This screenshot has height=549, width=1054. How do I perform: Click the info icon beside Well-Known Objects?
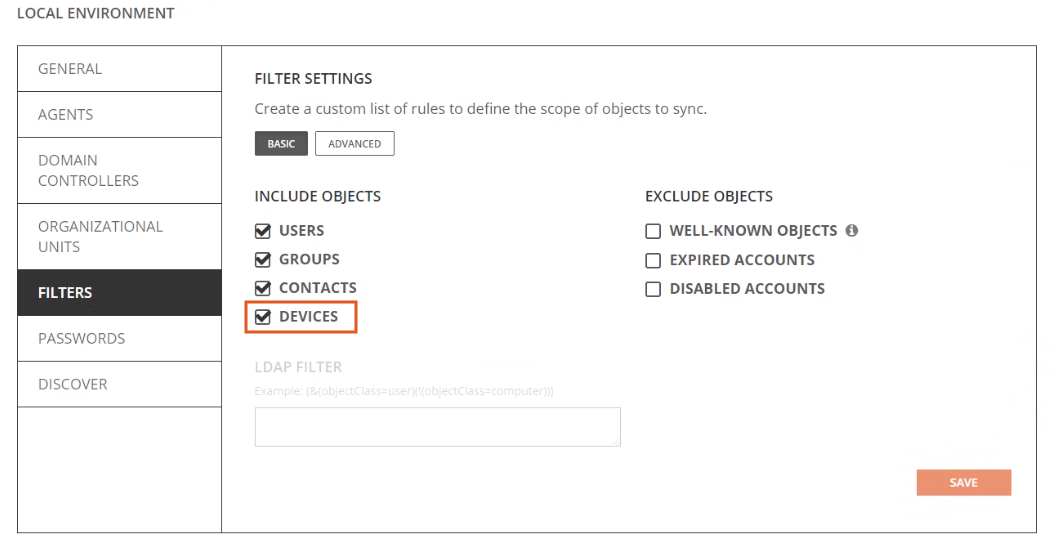pos(853,231)
